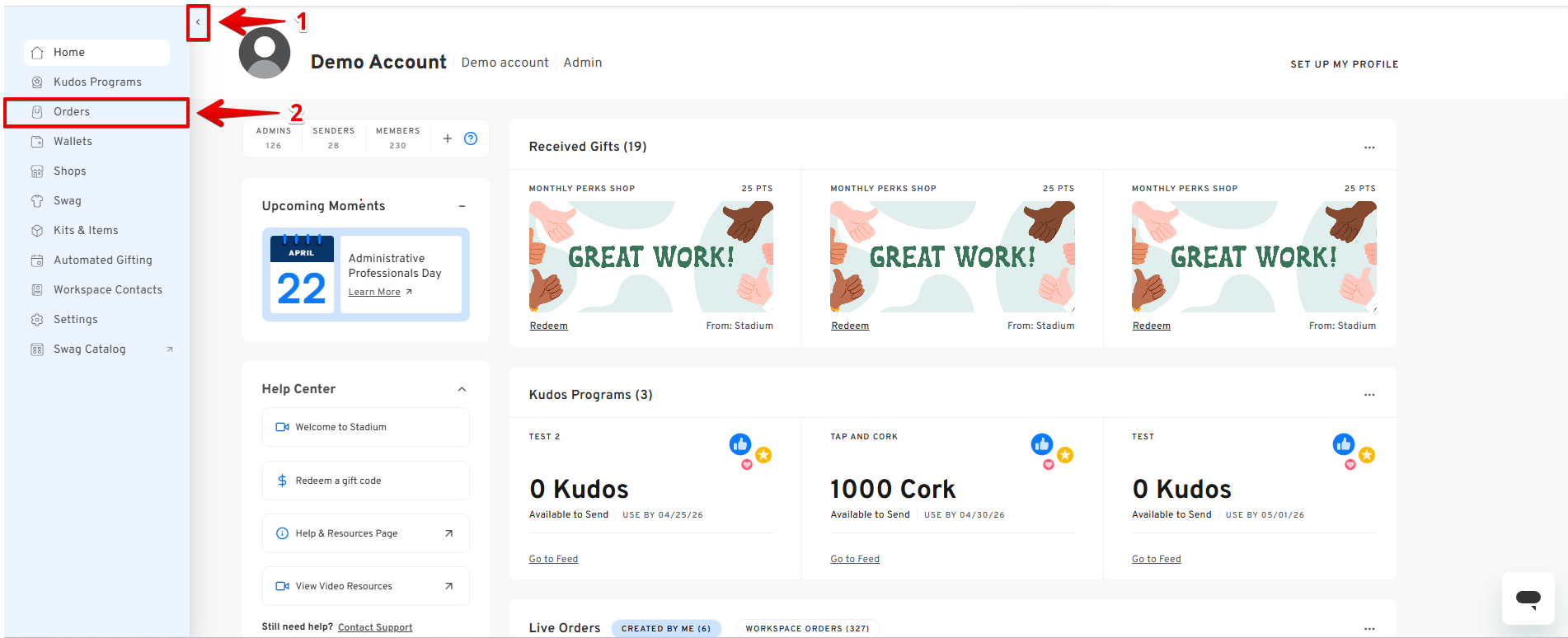
Task: Collapse the Help Center section
Action: (x=462, y=389)
